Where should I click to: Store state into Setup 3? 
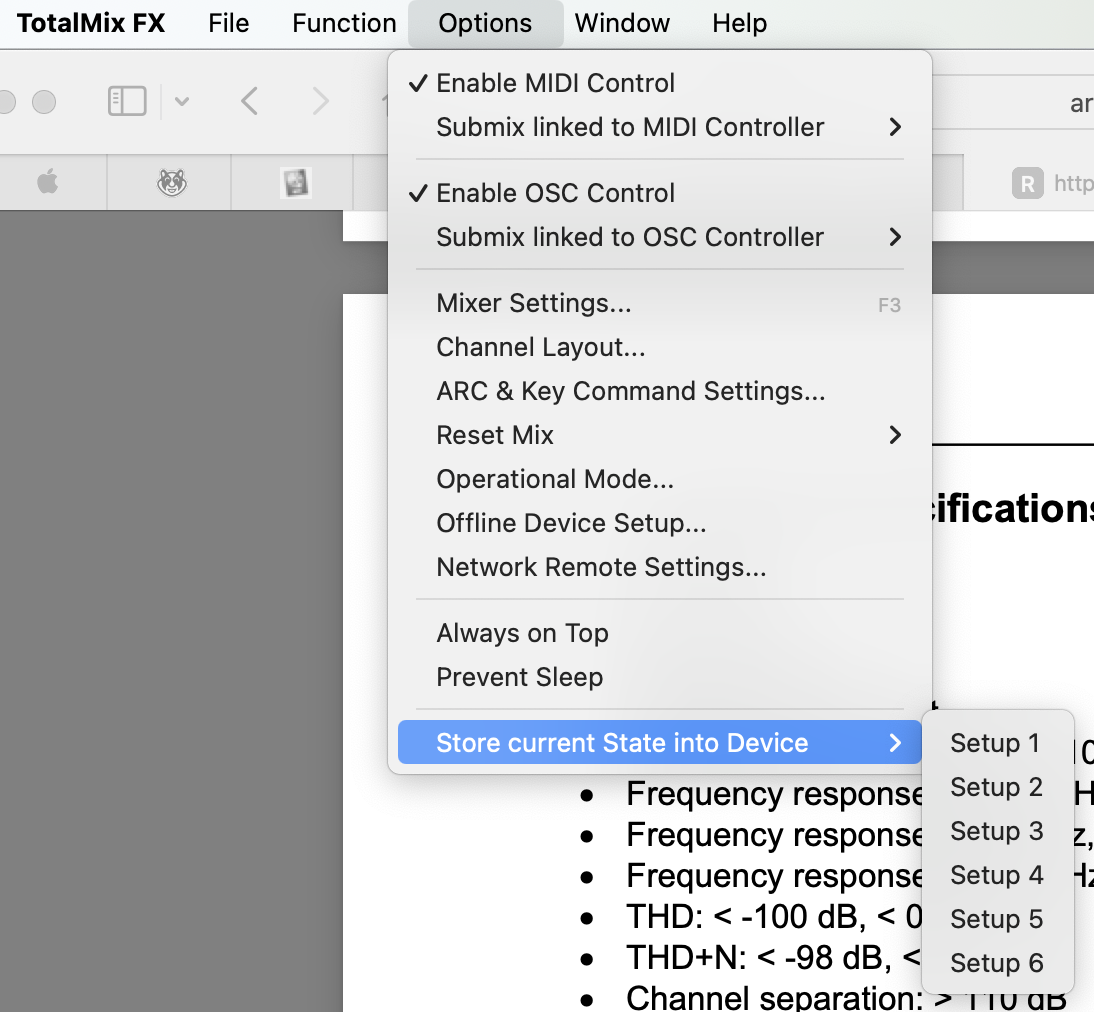pyautogui.click(x=997, y=831)
